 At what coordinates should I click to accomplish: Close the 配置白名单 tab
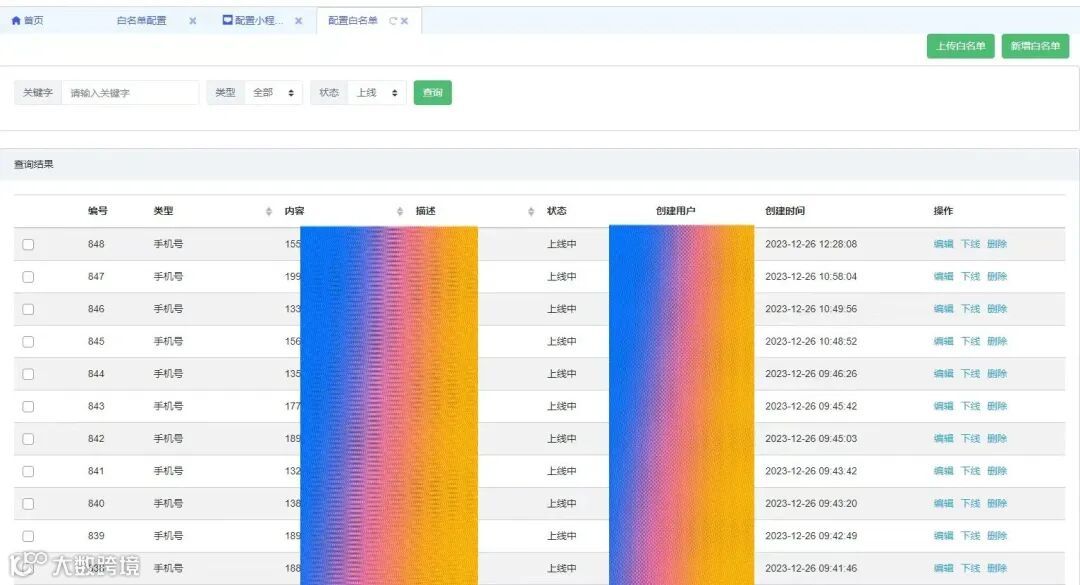point(404,21)
